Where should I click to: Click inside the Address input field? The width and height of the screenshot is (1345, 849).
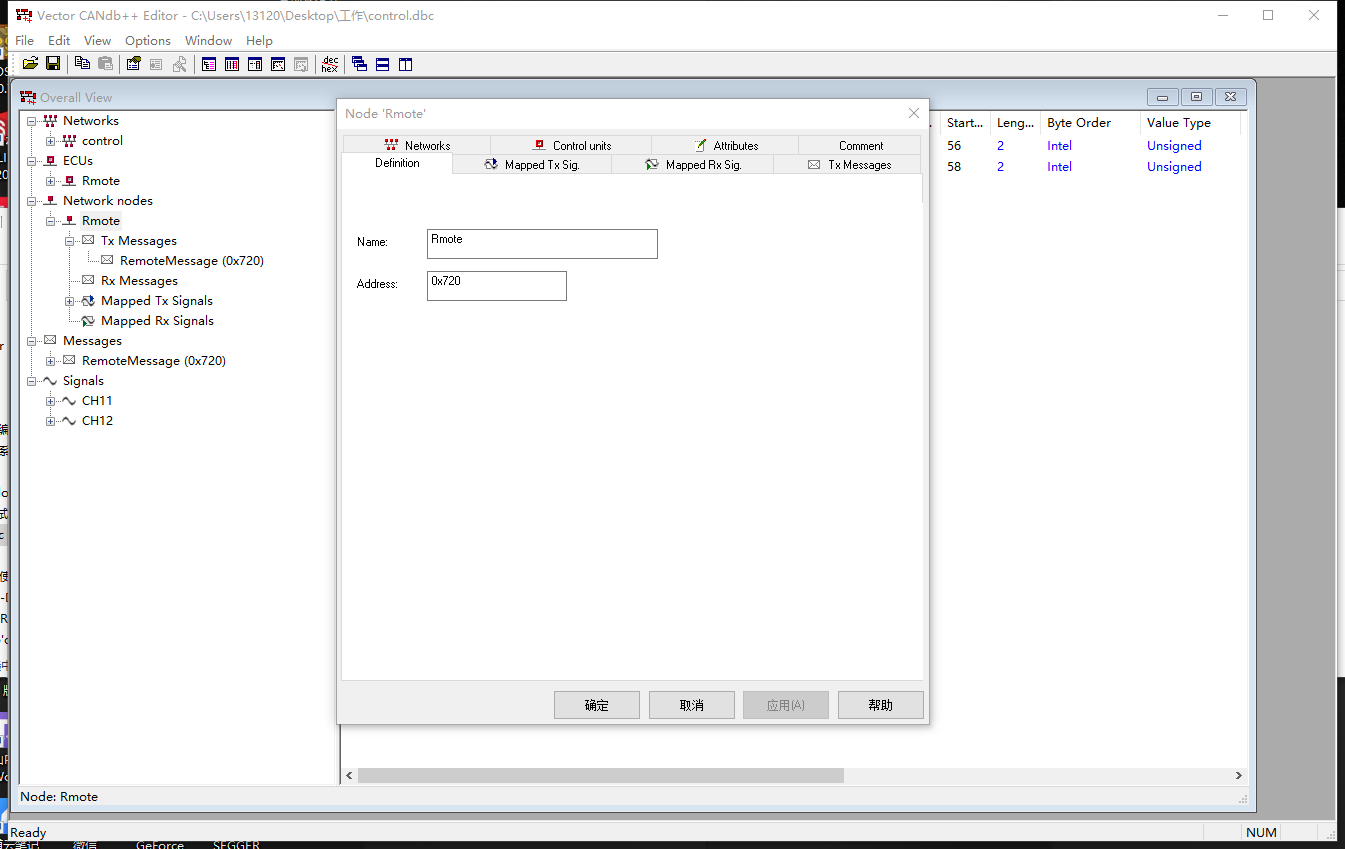click(496, 285)
